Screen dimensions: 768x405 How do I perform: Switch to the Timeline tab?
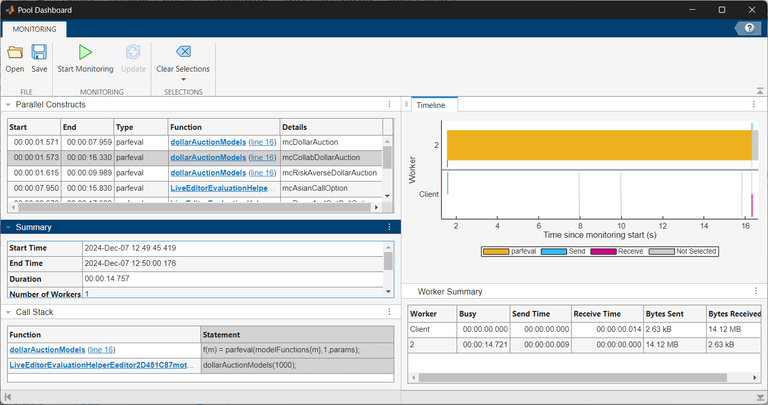[431, 104]
